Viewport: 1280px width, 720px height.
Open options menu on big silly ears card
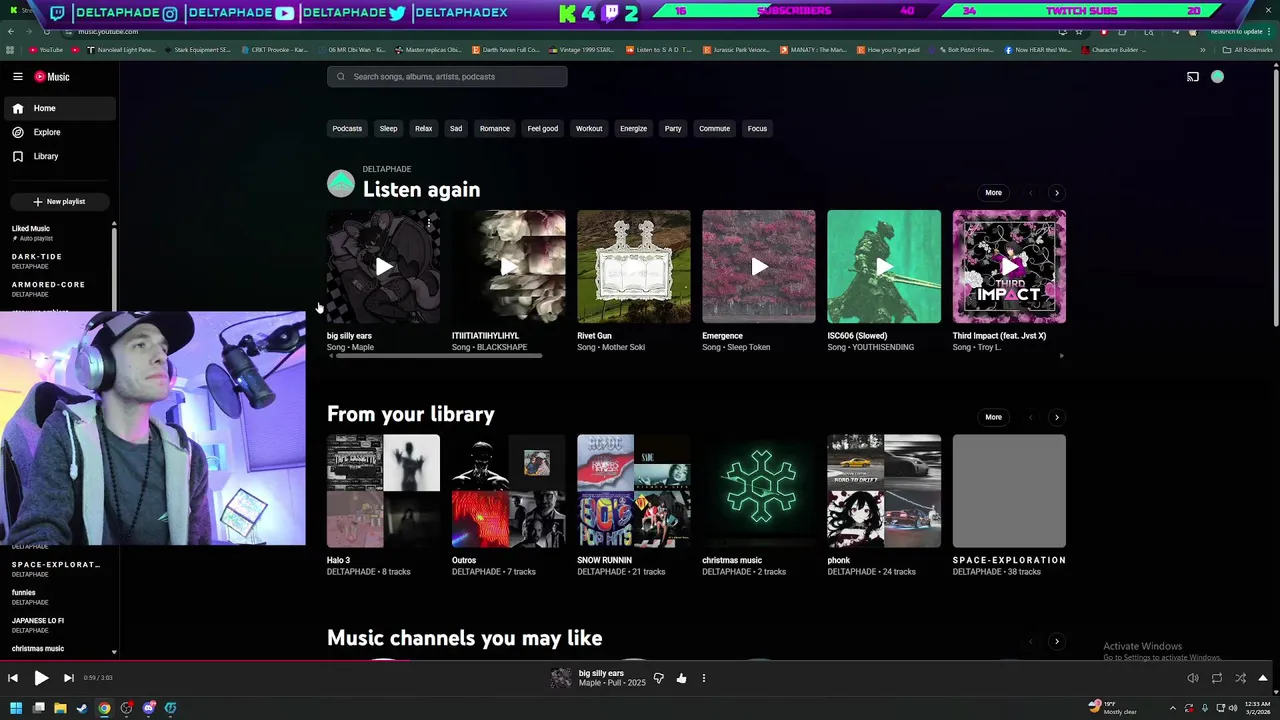point(429,222)
